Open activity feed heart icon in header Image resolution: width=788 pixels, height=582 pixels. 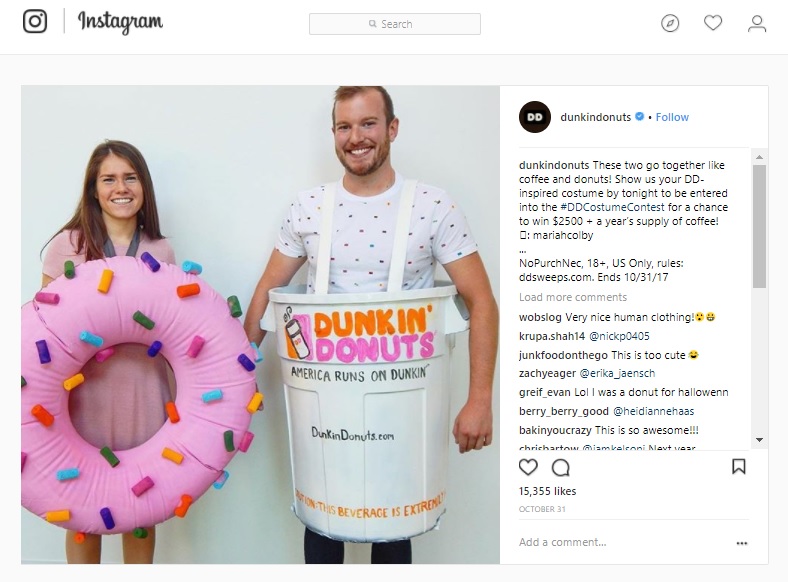[713, 23]
